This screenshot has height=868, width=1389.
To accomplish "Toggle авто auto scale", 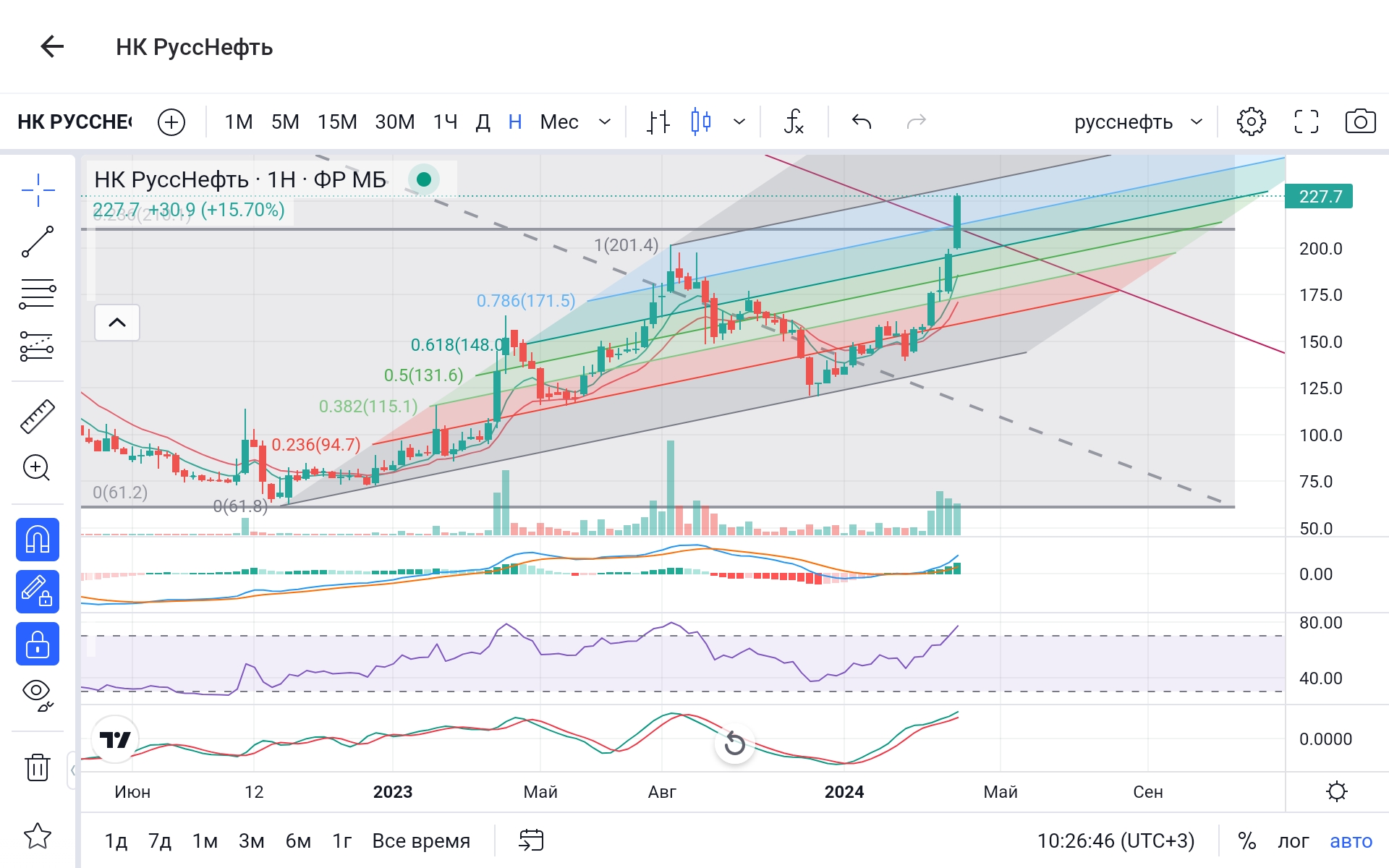I will pyautogui.click(x=1351, y=841).
